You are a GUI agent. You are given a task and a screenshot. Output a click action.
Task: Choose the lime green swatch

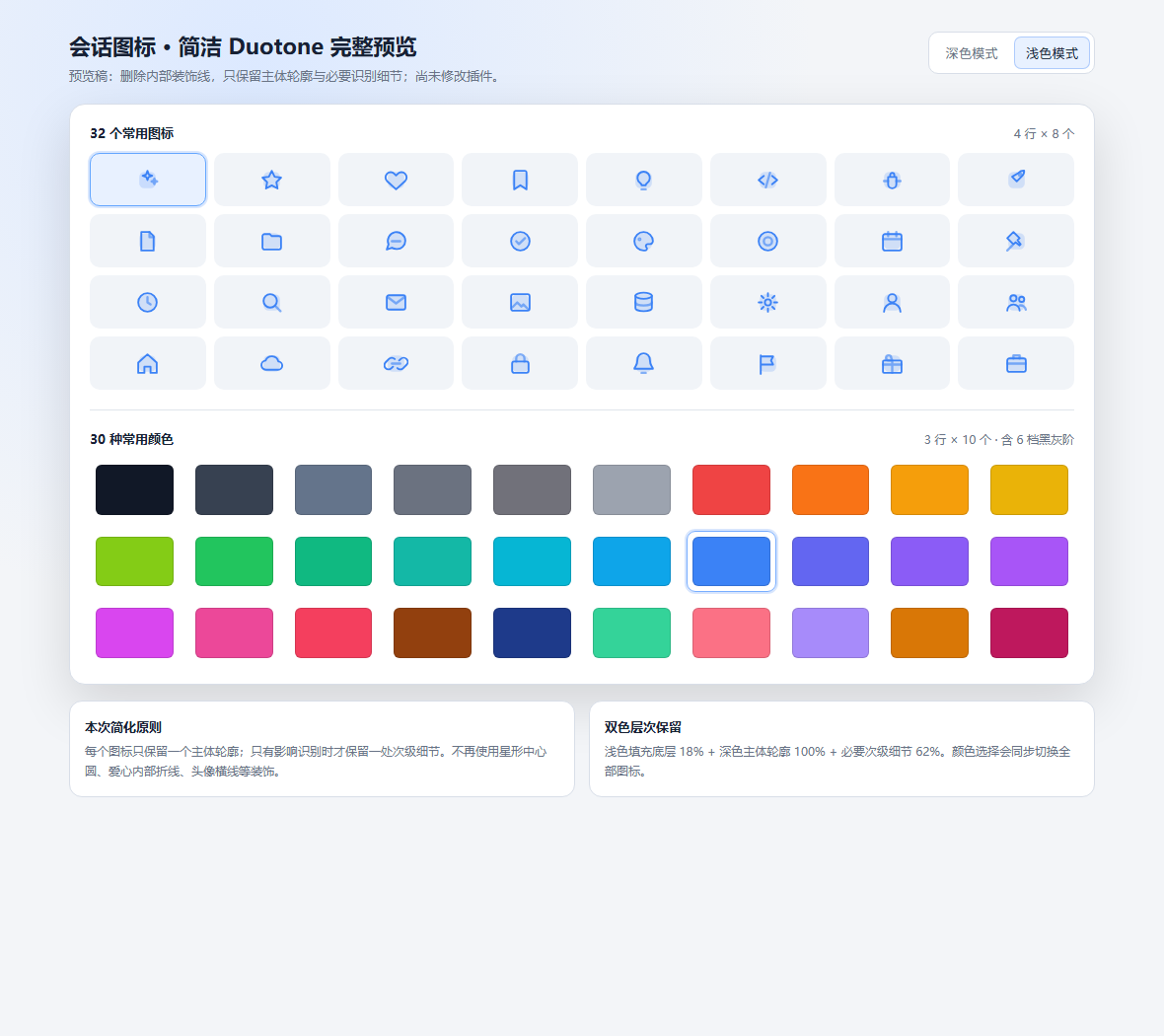[134, 561]
